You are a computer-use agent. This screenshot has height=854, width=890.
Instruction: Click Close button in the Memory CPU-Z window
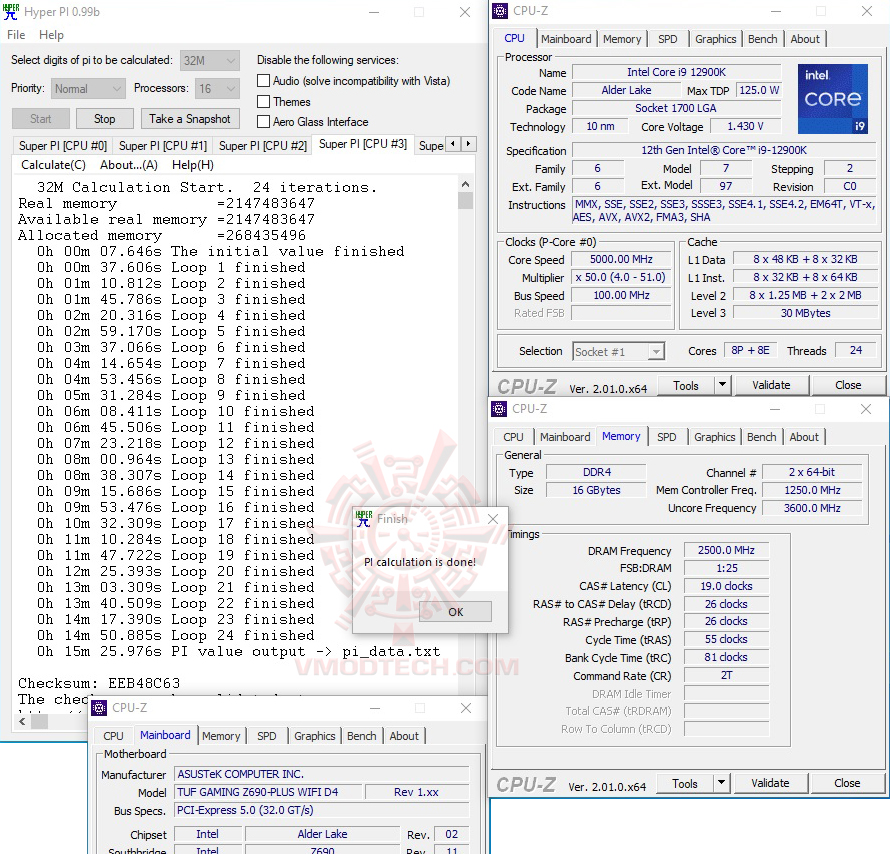[x=847, y=783]
